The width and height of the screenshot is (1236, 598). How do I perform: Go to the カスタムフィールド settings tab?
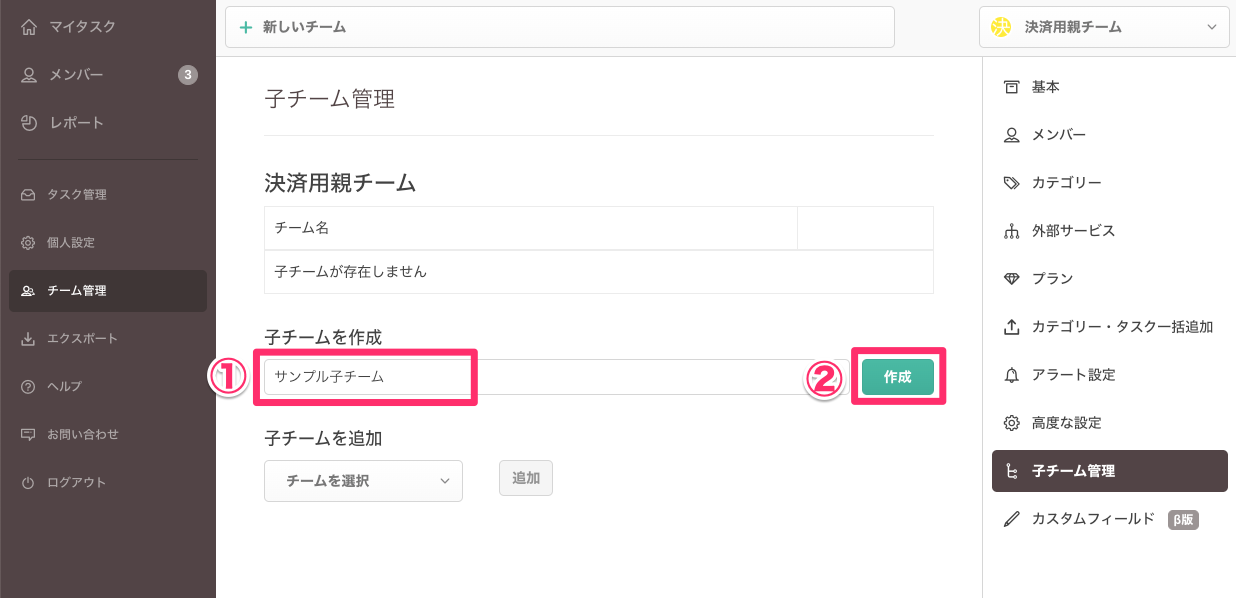tap(1092, 519)
